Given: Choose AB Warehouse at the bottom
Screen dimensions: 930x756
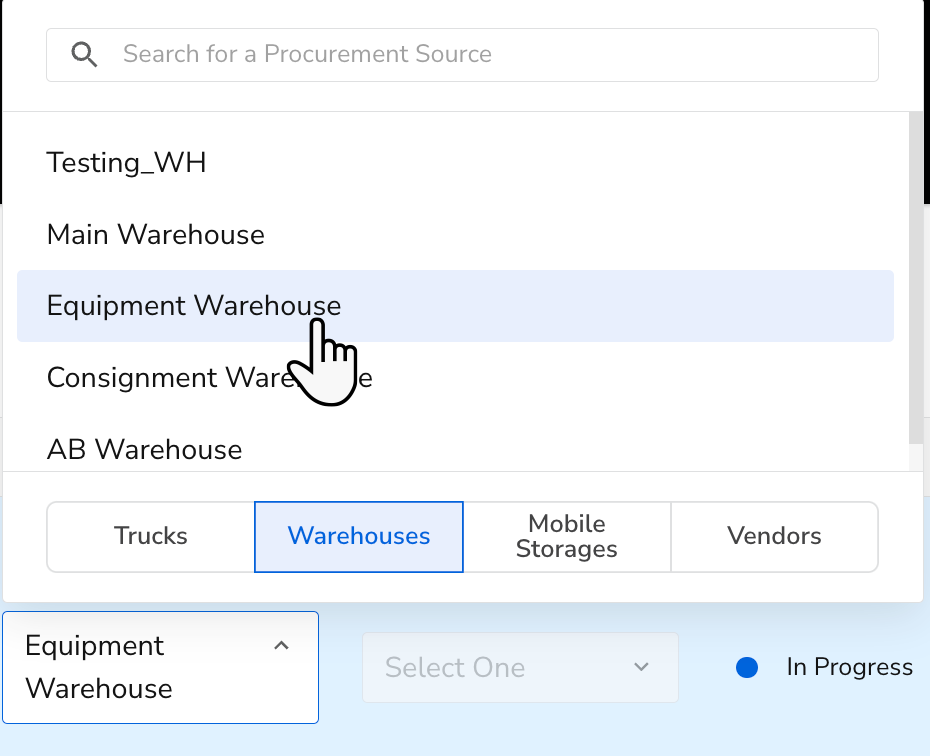Looking at the screenshot, I should tap(144, 449).
